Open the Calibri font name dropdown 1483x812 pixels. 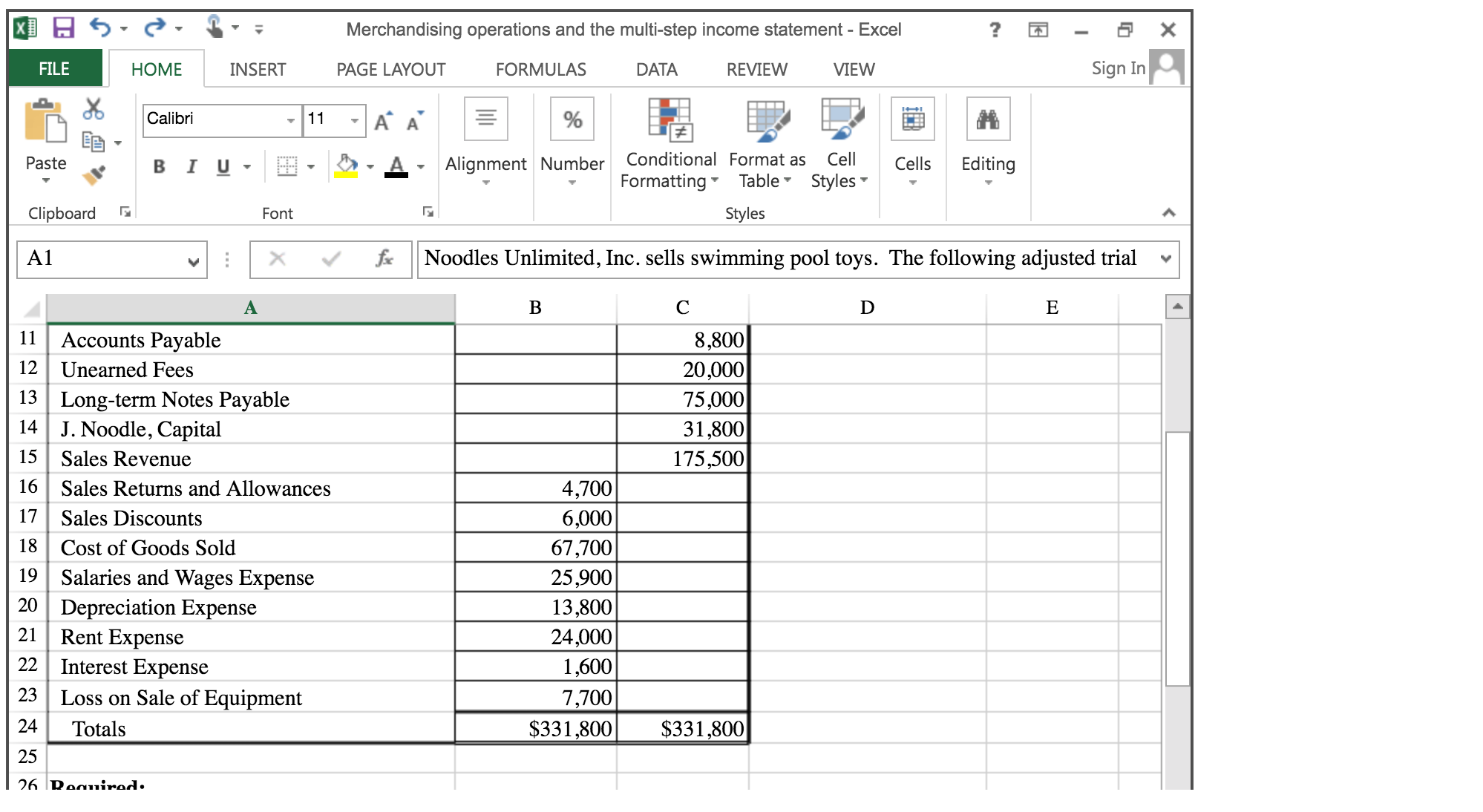[291, 120]
